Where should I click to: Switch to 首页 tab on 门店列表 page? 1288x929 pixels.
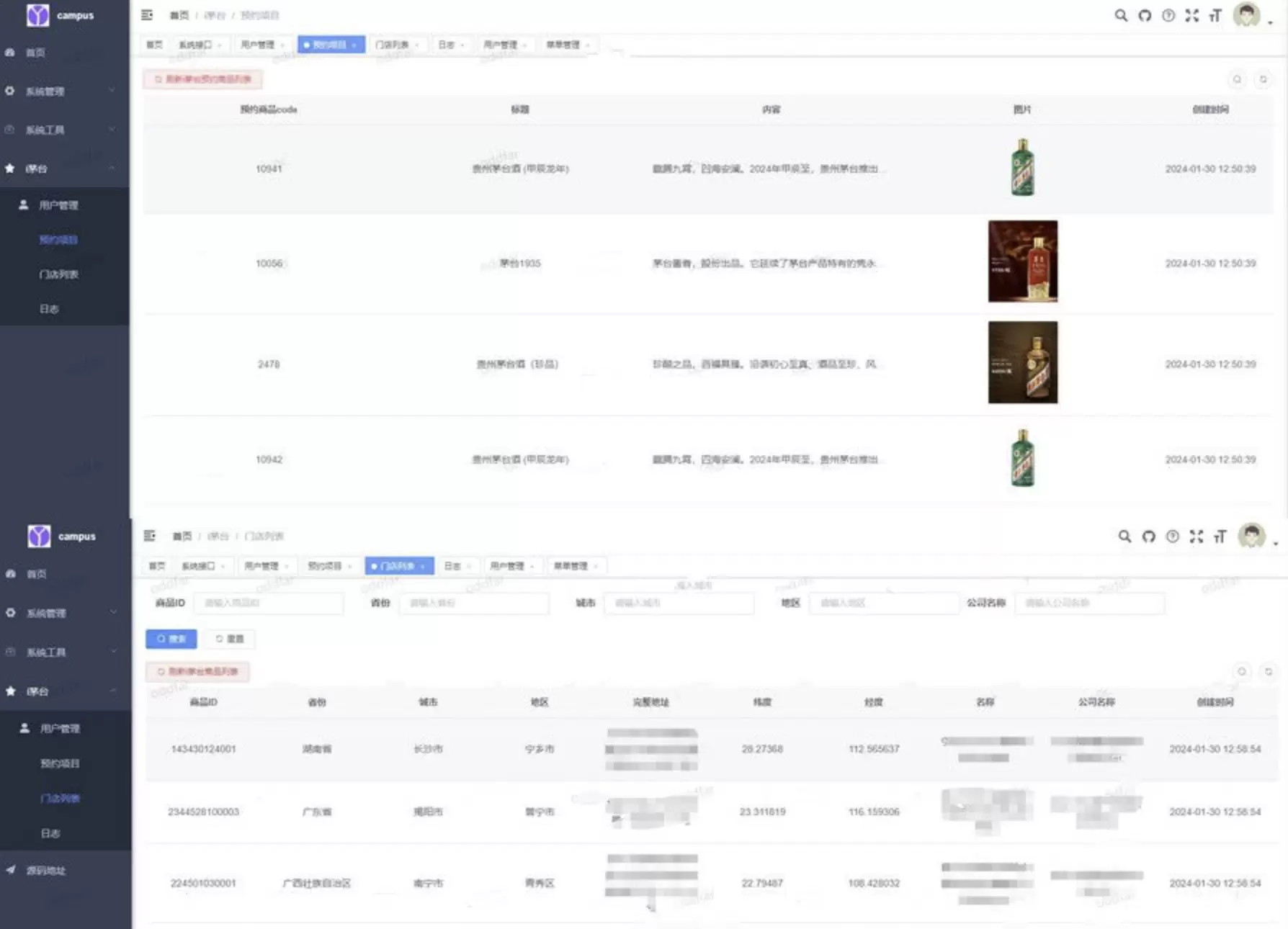click(156, 566)
